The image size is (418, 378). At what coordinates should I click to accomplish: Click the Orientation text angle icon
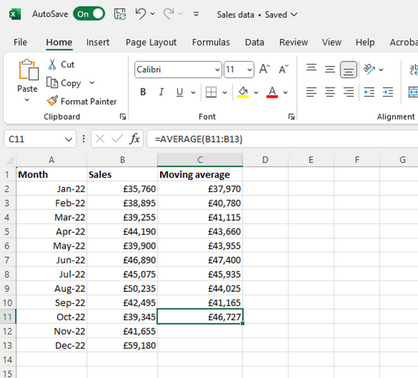pos(369,69)
